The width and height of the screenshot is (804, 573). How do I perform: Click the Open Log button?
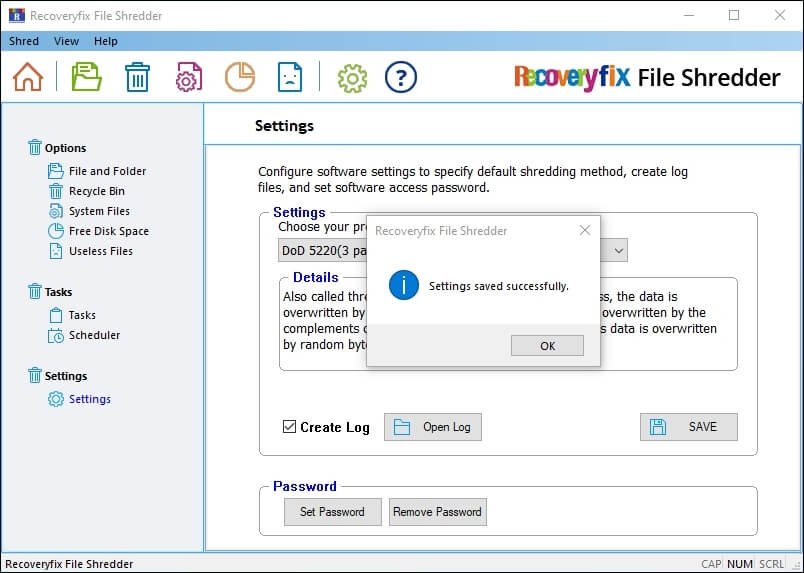coord(433,427)
